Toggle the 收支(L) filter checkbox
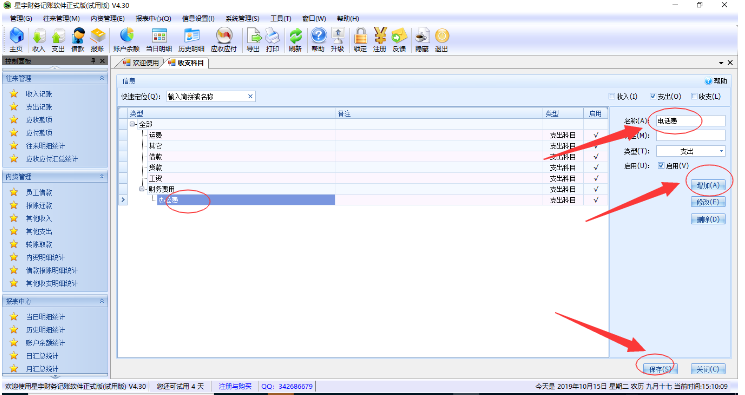The width and height of the screenshot is (745, 395). (694, 96)
